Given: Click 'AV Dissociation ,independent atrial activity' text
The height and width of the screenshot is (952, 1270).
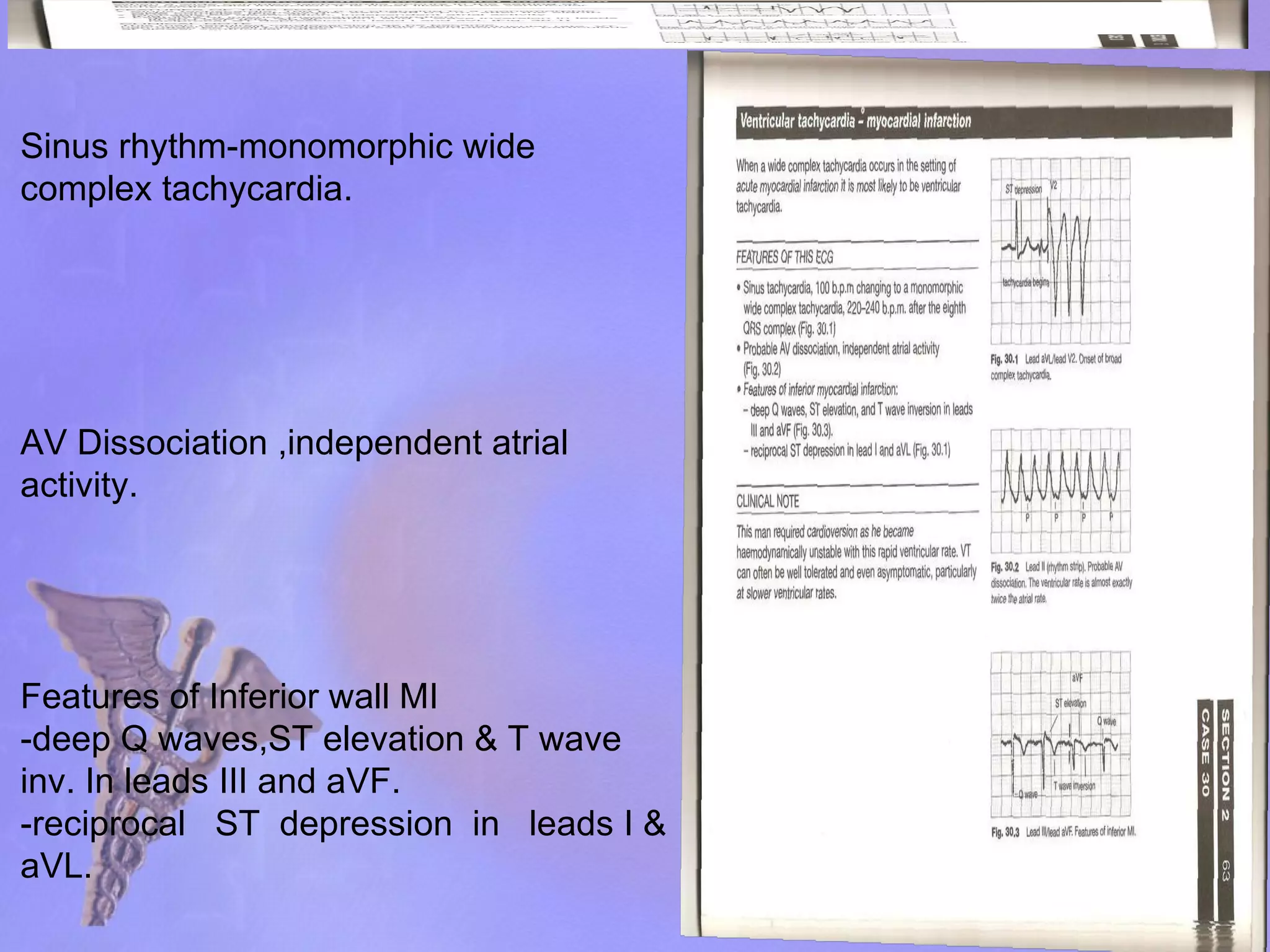Looking at the screenshot, I should point(294,464).
